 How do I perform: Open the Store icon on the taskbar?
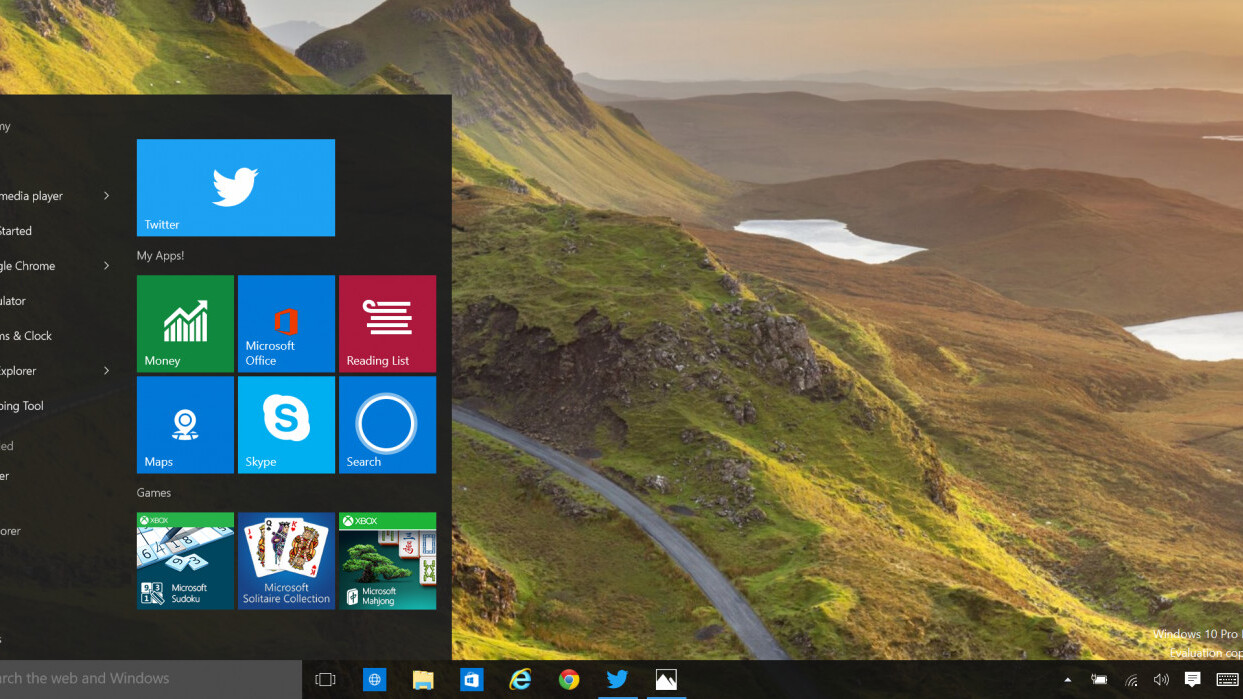(x=471, y=680)
